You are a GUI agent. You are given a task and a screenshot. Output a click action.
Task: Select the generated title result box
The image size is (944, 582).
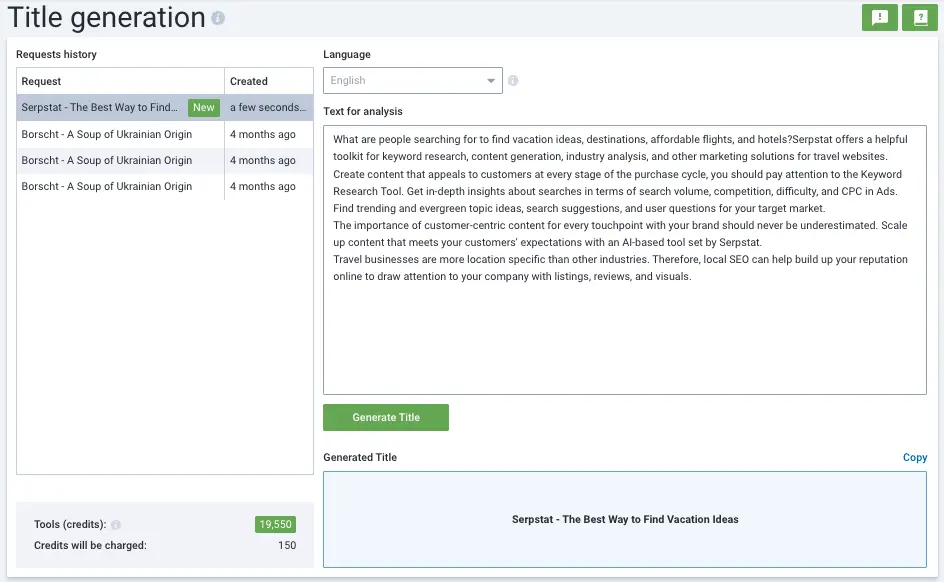coord(625,519)
